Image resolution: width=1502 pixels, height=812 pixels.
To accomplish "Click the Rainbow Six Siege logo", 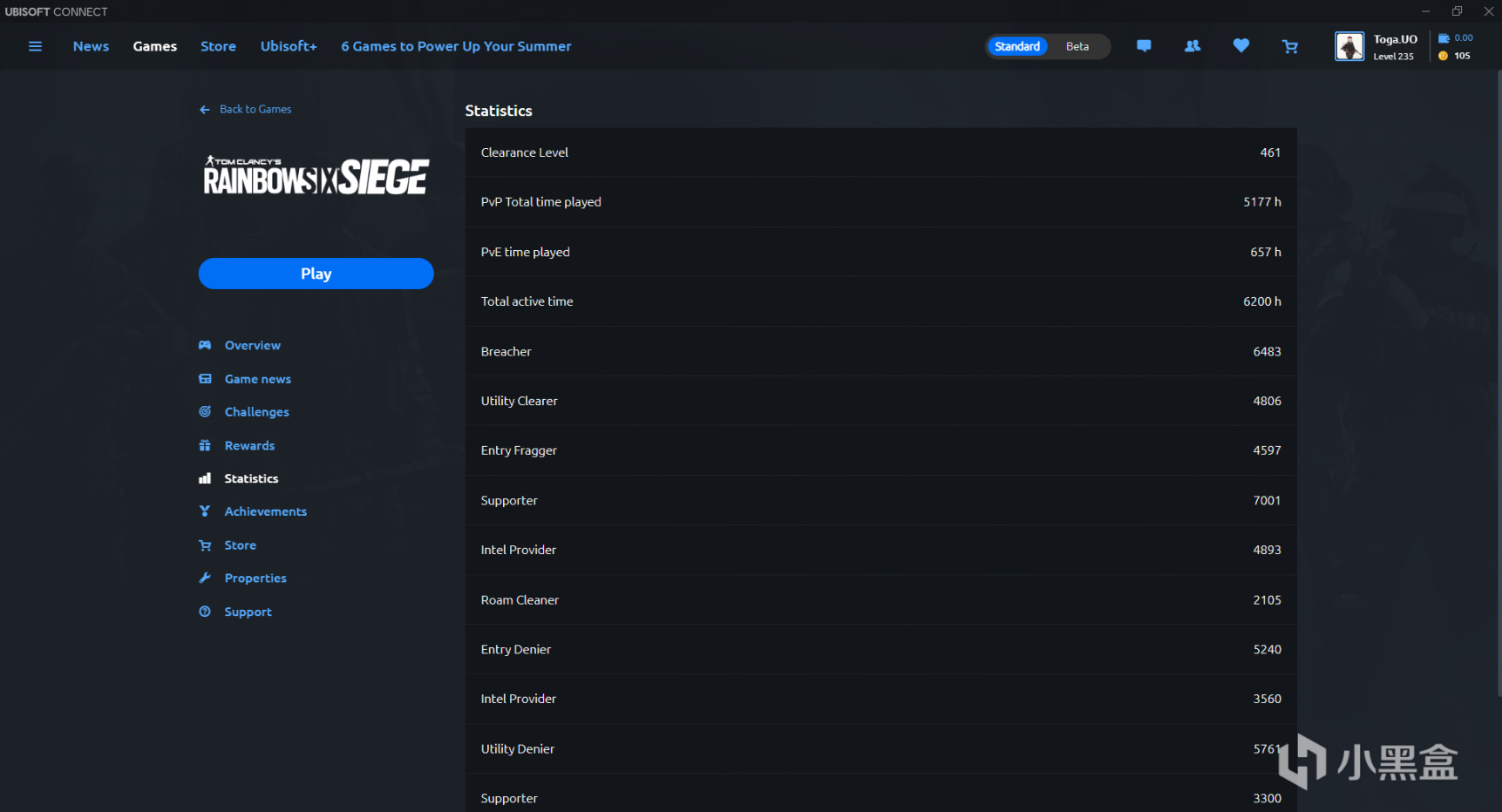I will pyautogui.click(x=316, y=175).
